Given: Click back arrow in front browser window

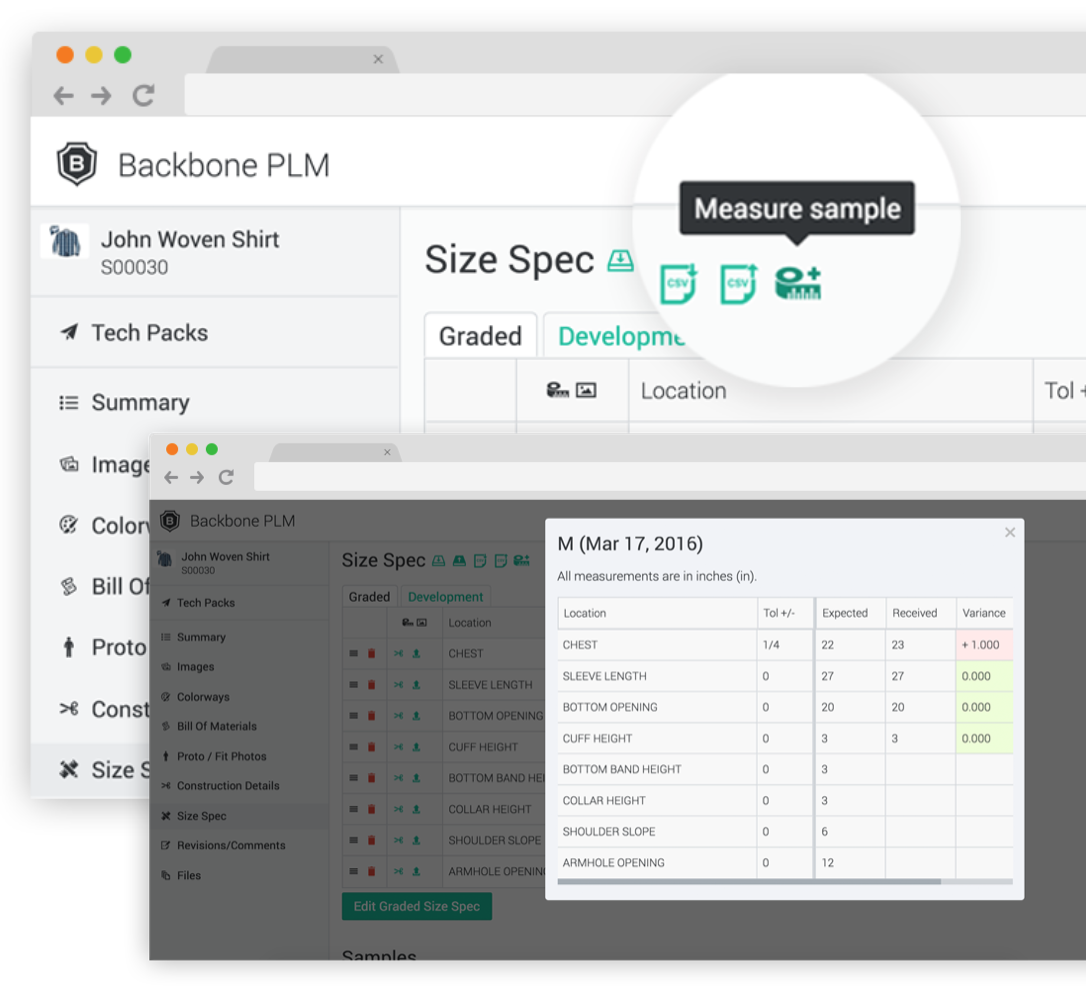Looking at the screenshot, I should pyautogui.click(x=171, y=477).
